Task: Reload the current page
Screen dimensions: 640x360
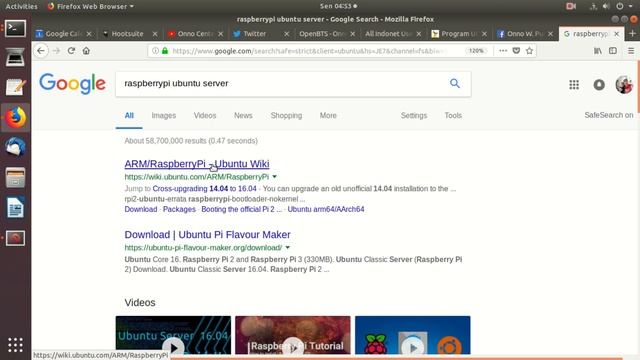Action: [x=71, y=51]
